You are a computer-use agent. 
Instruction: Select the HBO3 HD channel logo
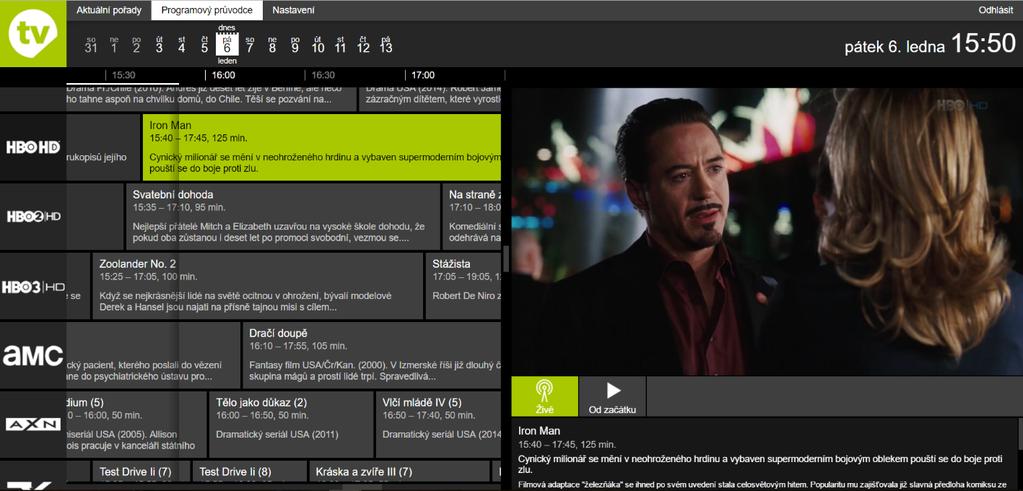point(33,287)
